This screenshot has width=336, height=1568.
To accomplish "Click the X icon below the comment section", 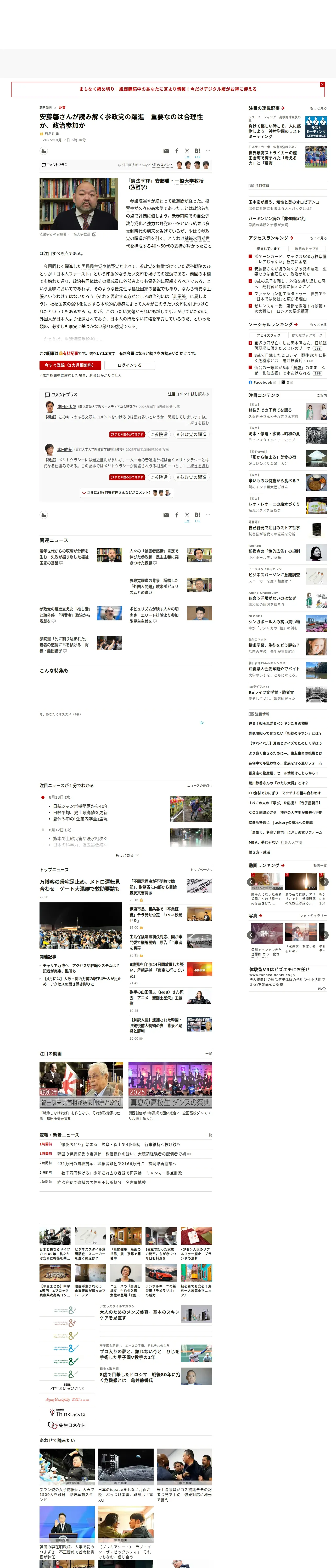I will 187,515.
